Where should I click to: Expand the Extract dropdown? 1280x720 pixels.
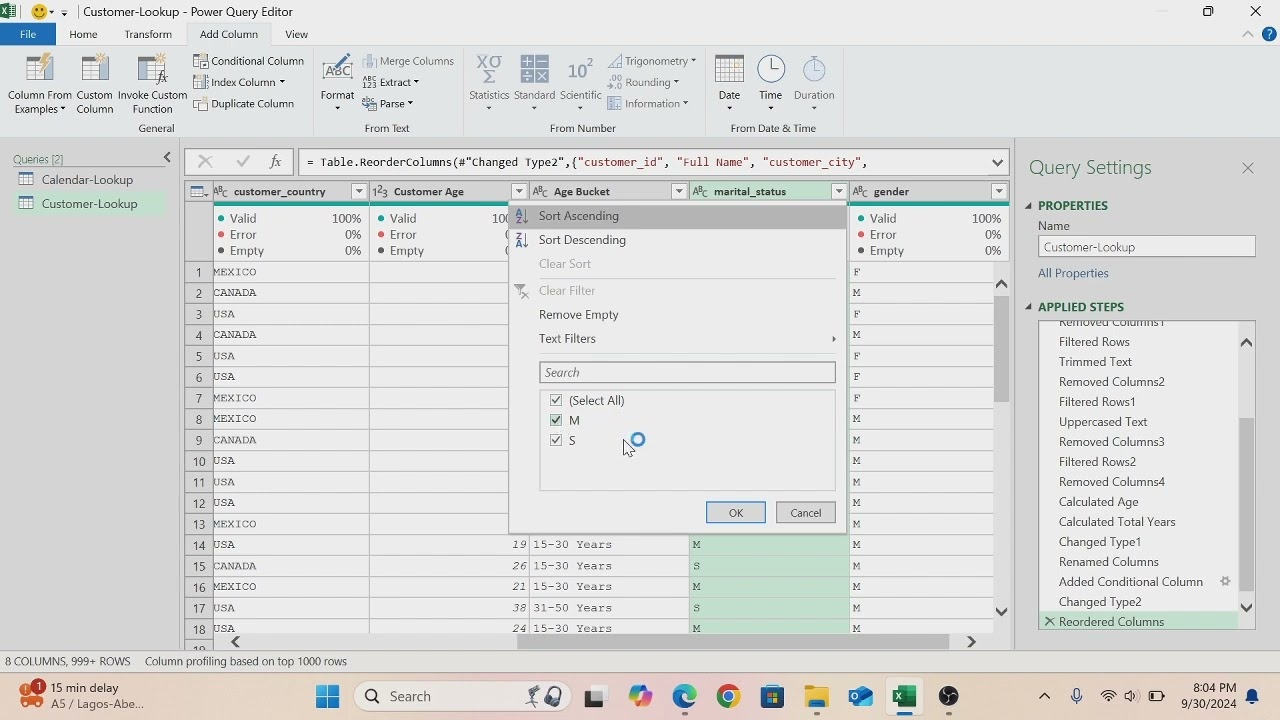(391, 83)
